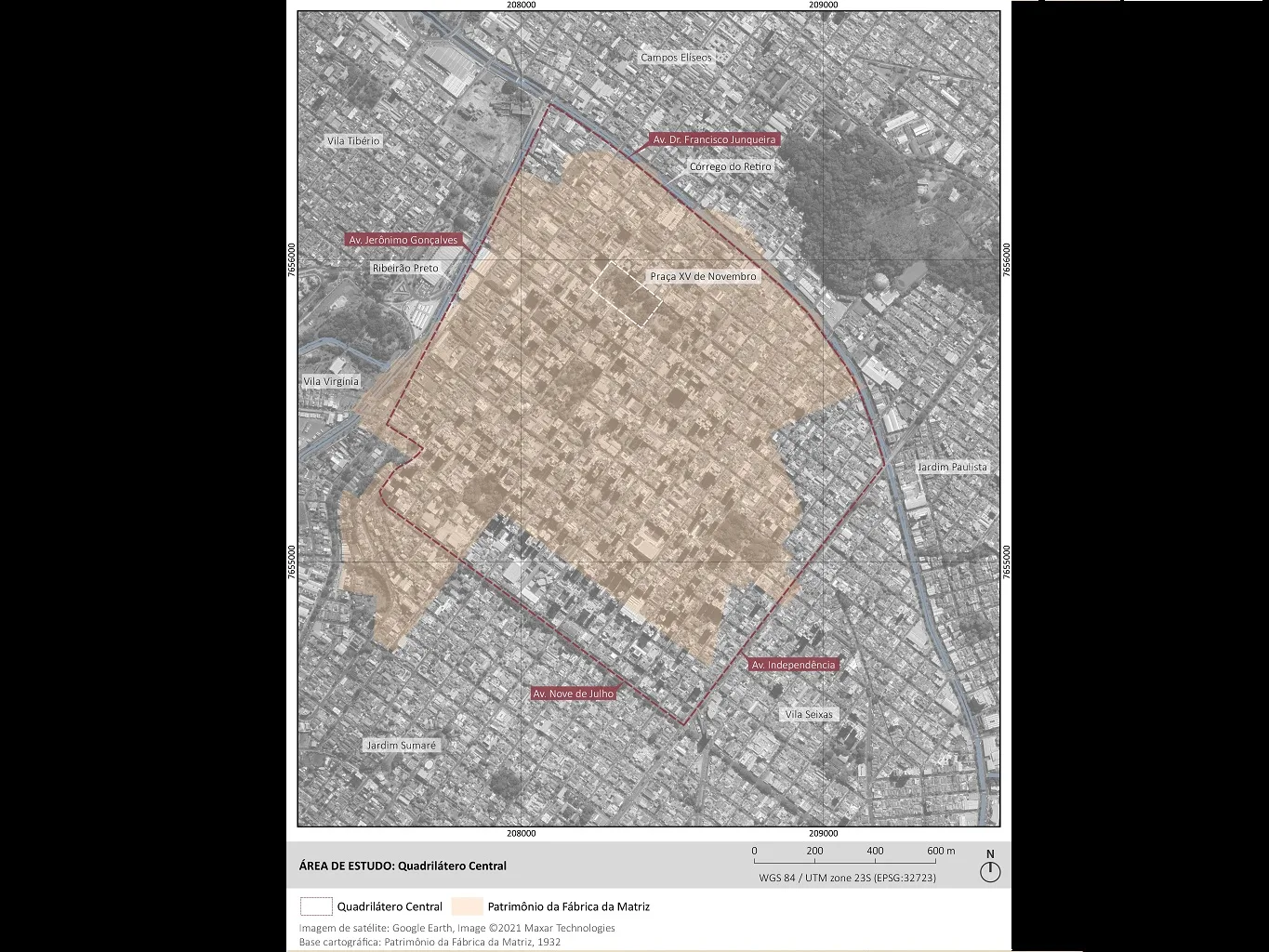Click the right 7655000 coordinate label
The height and width of the screenshot is (952, 1269).
[x=1006, y=562]
